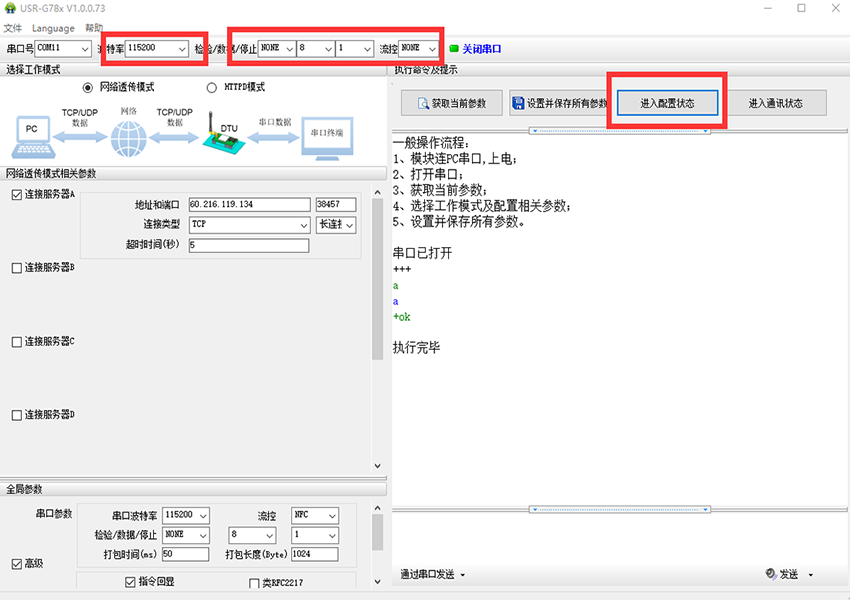Open the baud rate 115200 dropdown in the top bar
This screenshot has width=850, height=600.
[156, 48]
